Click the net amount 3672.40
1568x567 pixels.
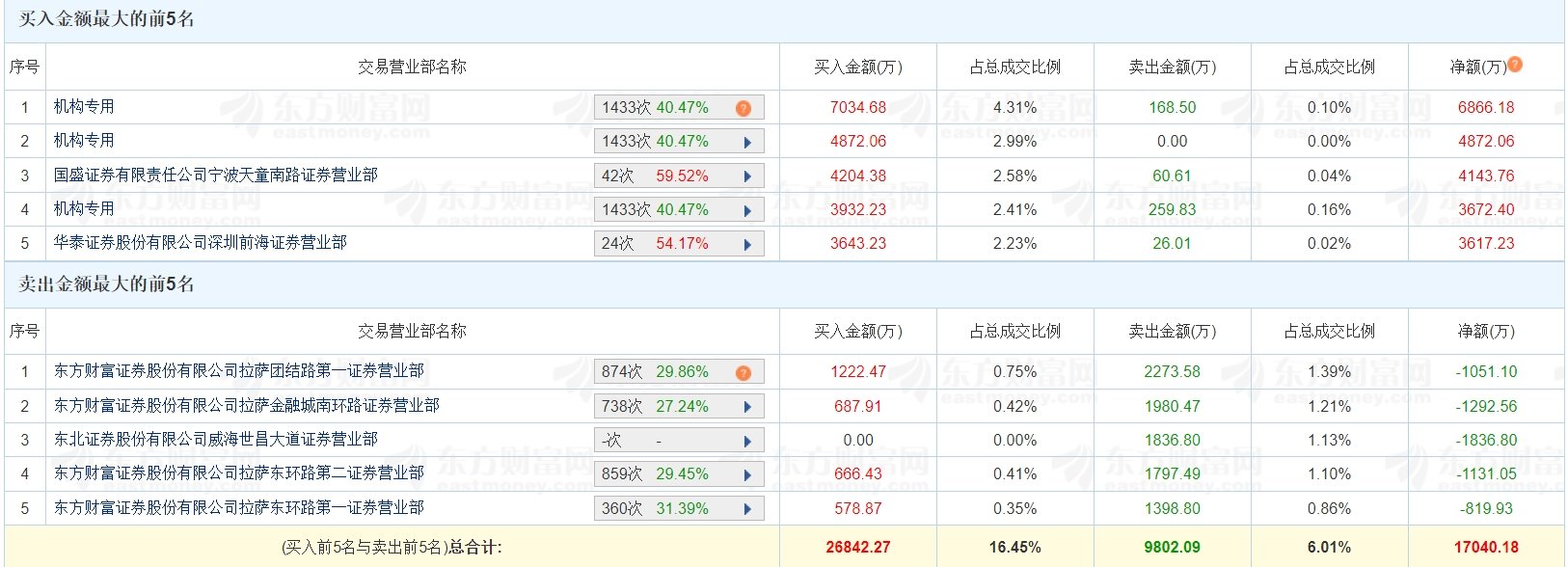[x=1486, y=210]
